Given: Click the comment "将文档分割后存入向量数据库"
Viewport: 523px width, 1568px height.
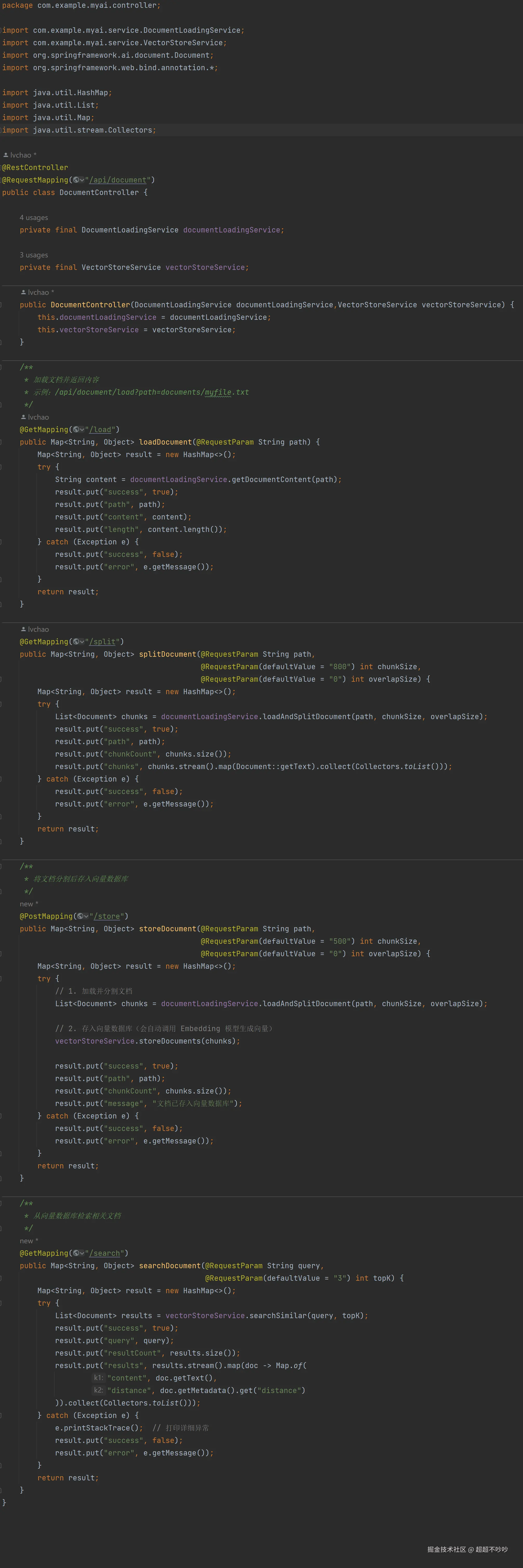Looking at the screenshot, I should 81,879.
